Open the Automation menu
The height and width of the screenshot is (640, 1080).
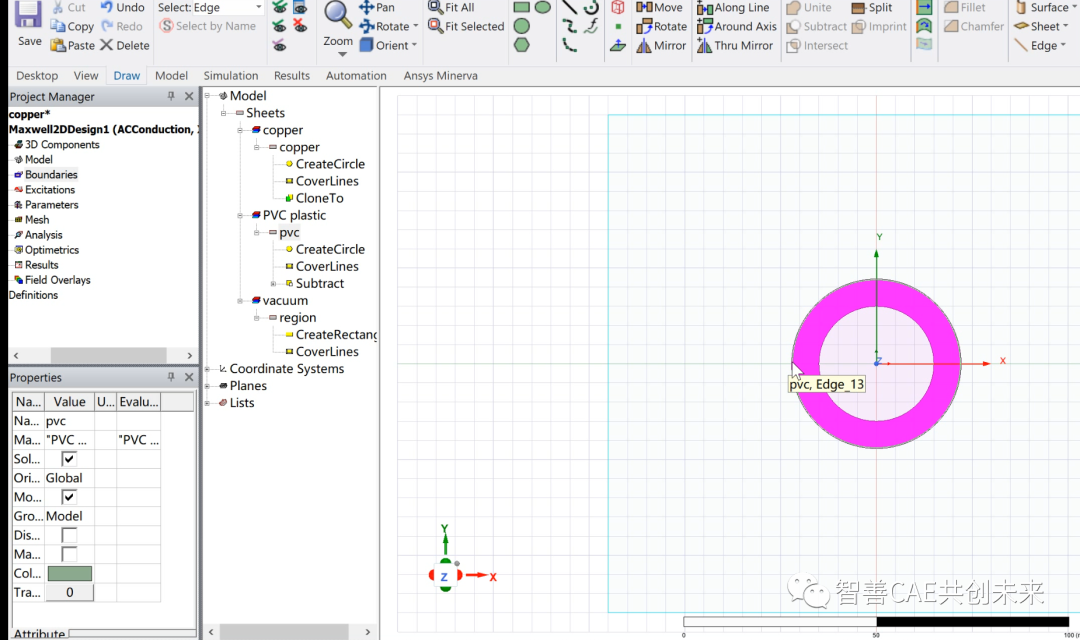356,75
